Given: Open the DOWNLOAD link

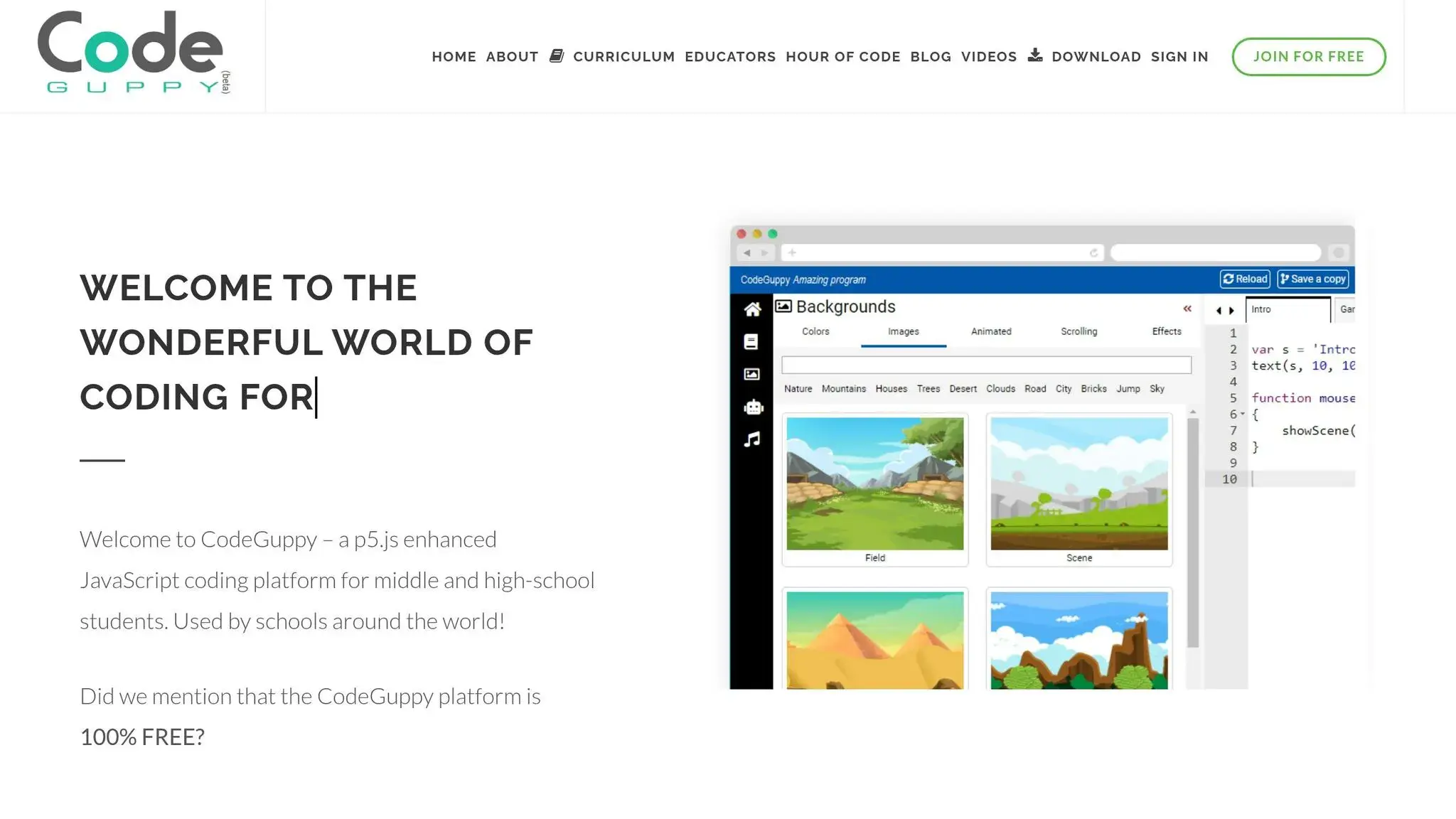Looking at the screenshot, I should pos(1096,57).
